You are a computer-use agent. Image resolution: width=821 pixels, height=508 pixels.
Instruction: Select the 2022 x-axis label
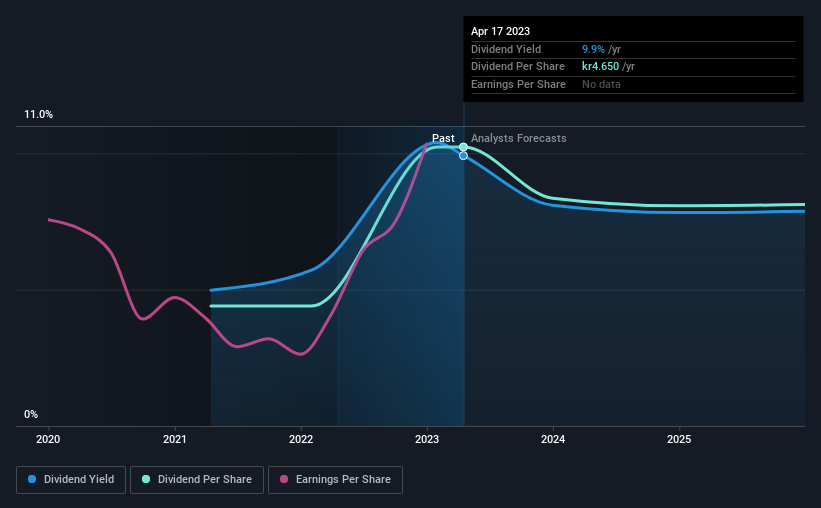click(301, 439)
